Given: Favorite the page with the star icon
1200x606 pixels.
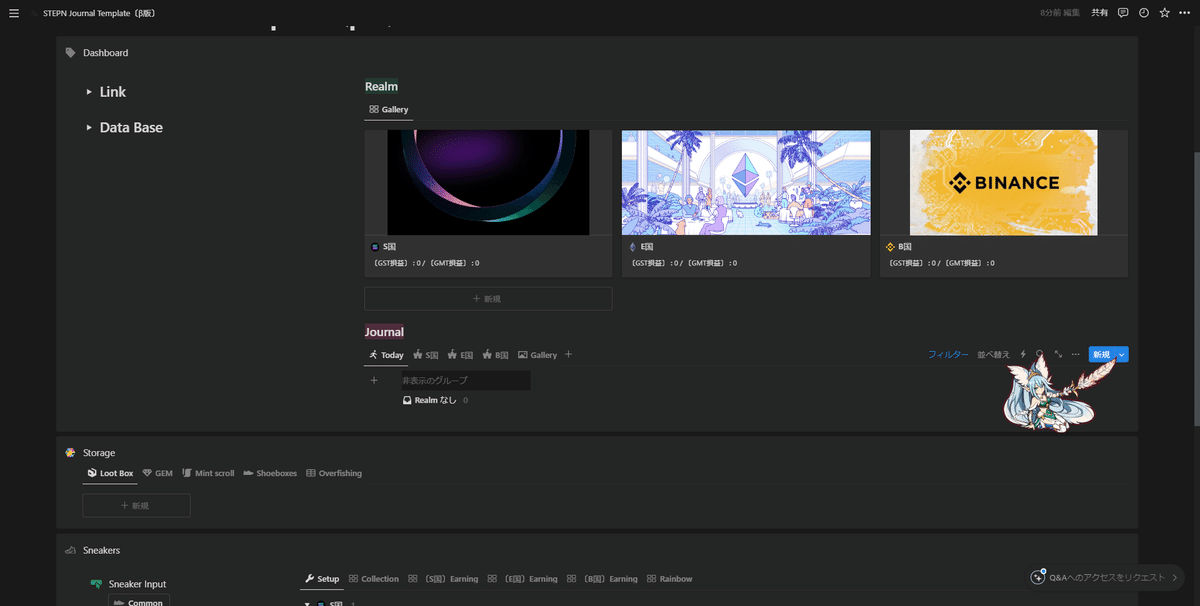Looking at the screenshot, I should (x=1164, y=13).
